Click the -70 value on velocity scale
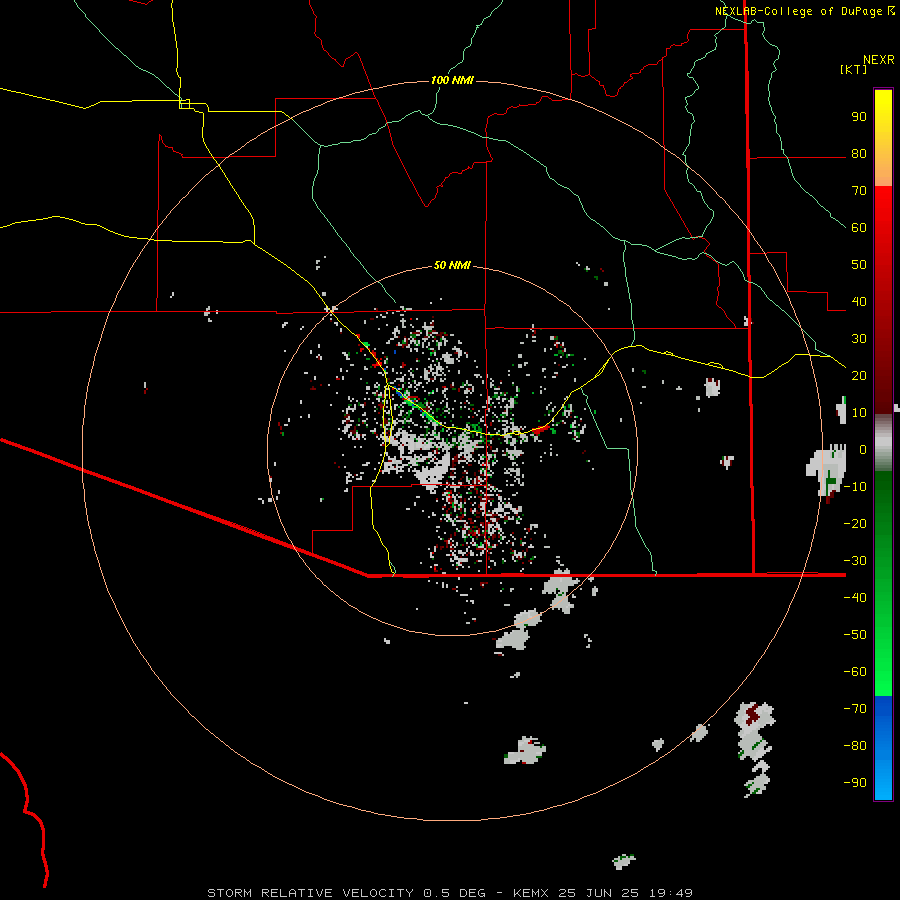Screen dimensions: 900x900 pyautogui.click(x=855, y=709)
